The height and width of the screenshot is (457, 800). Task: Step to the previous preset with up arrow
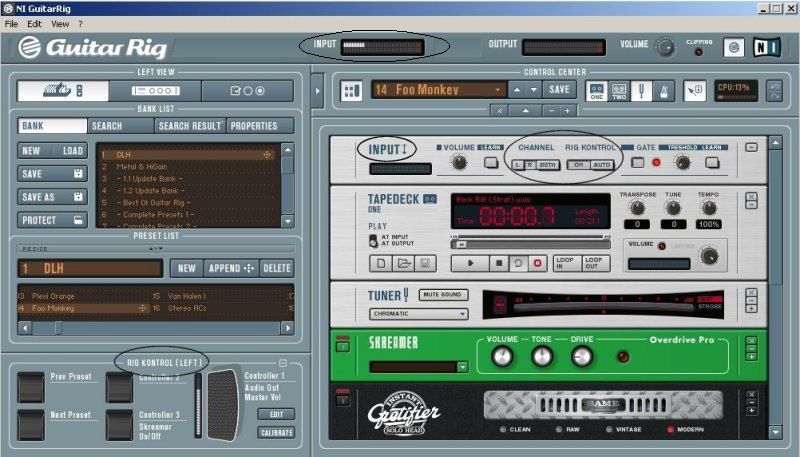coord(517,90)
